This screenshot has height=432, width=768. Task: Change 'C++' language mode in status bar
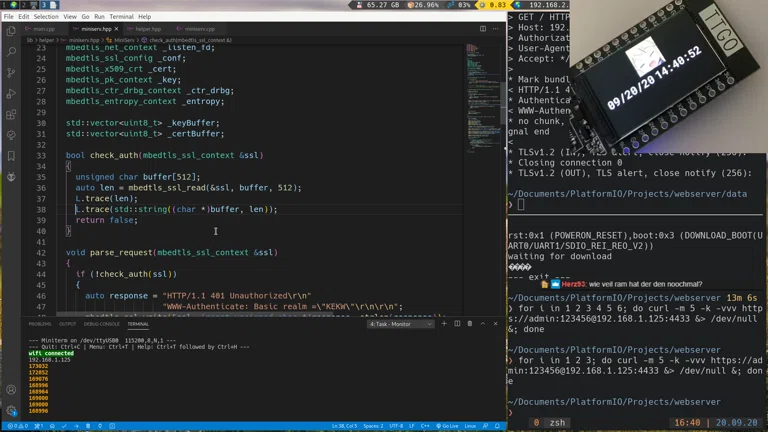(x=425, y=426)
